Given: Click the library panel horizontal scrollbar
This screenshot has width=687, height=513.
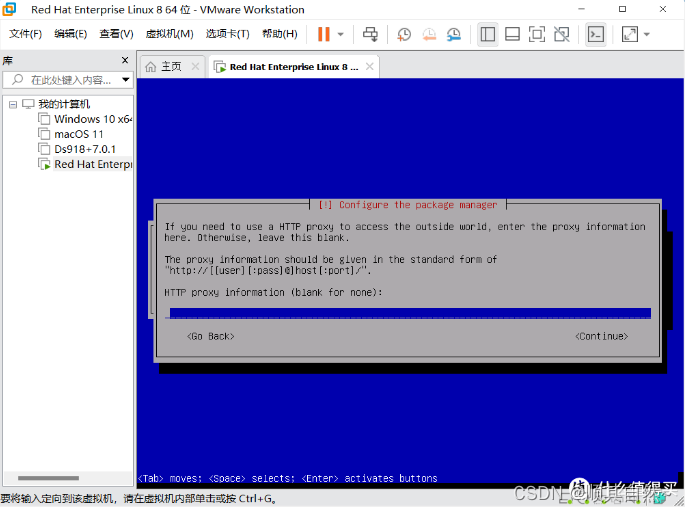Looking at the screenshot, I should 48,478.
